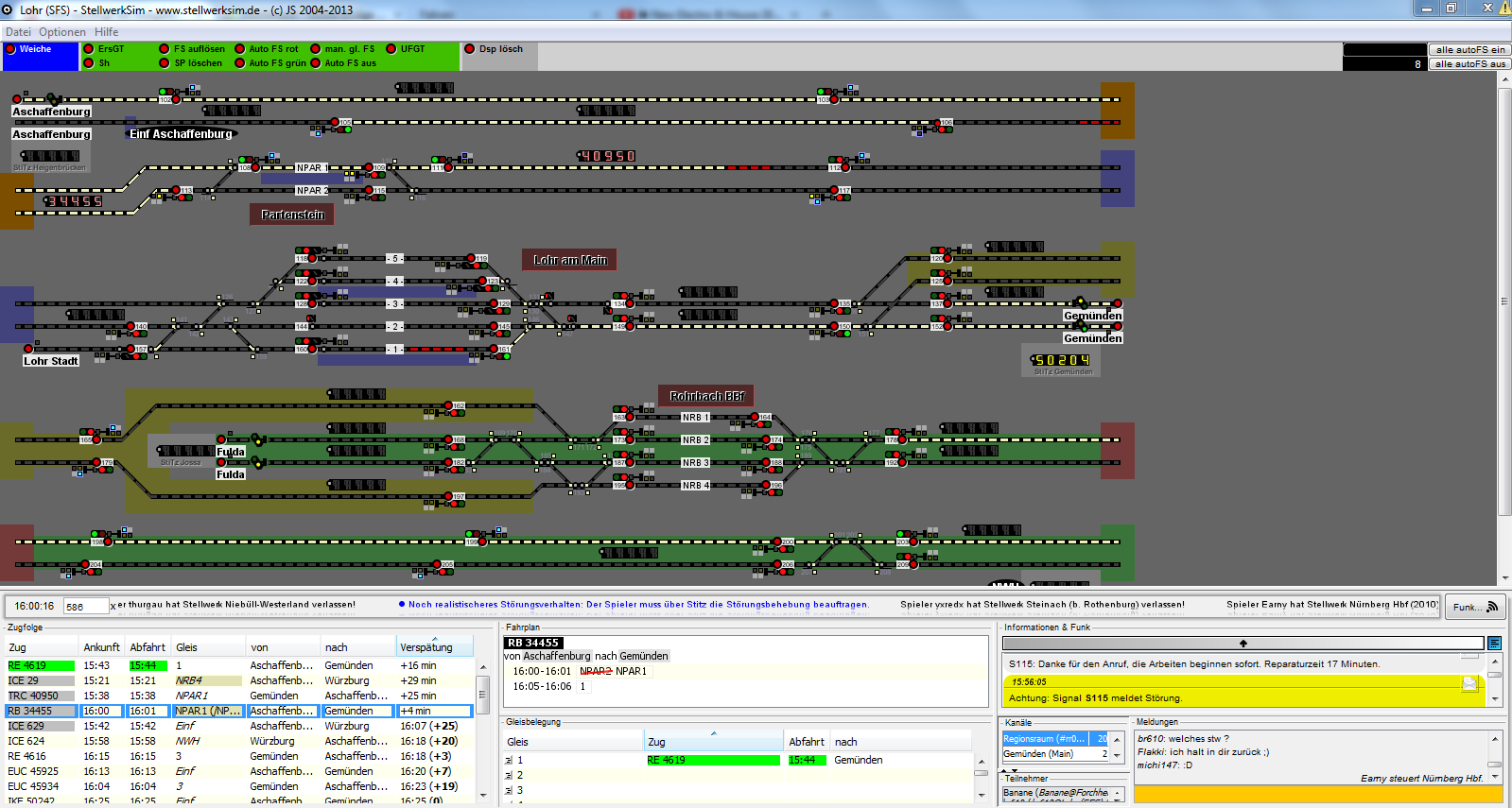Open the Optionen menu

pos(62,32)
